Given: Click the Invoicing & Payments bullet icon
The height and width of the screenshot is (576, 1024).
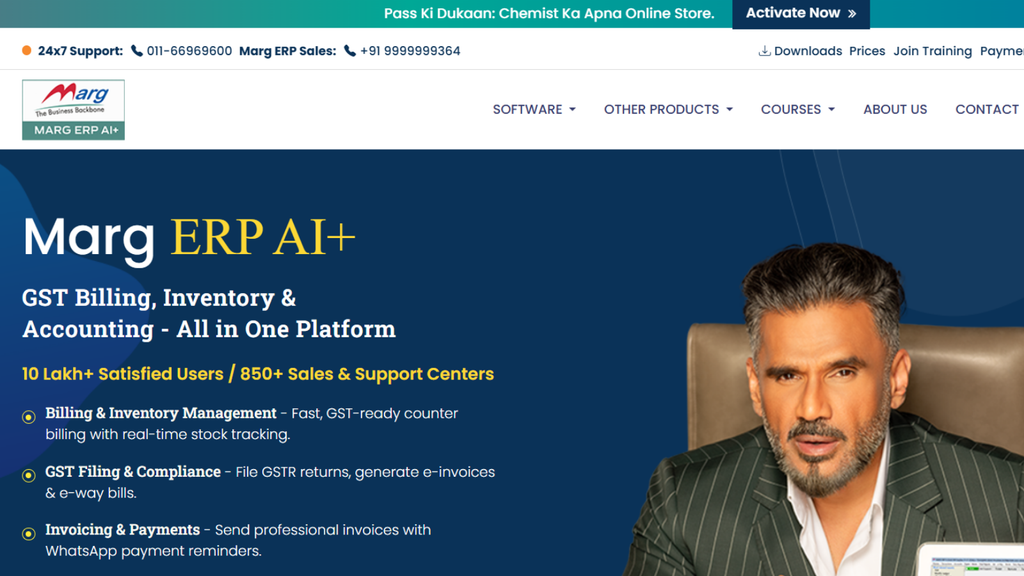Looking at the screenshot, I should [x=29, y=534].
